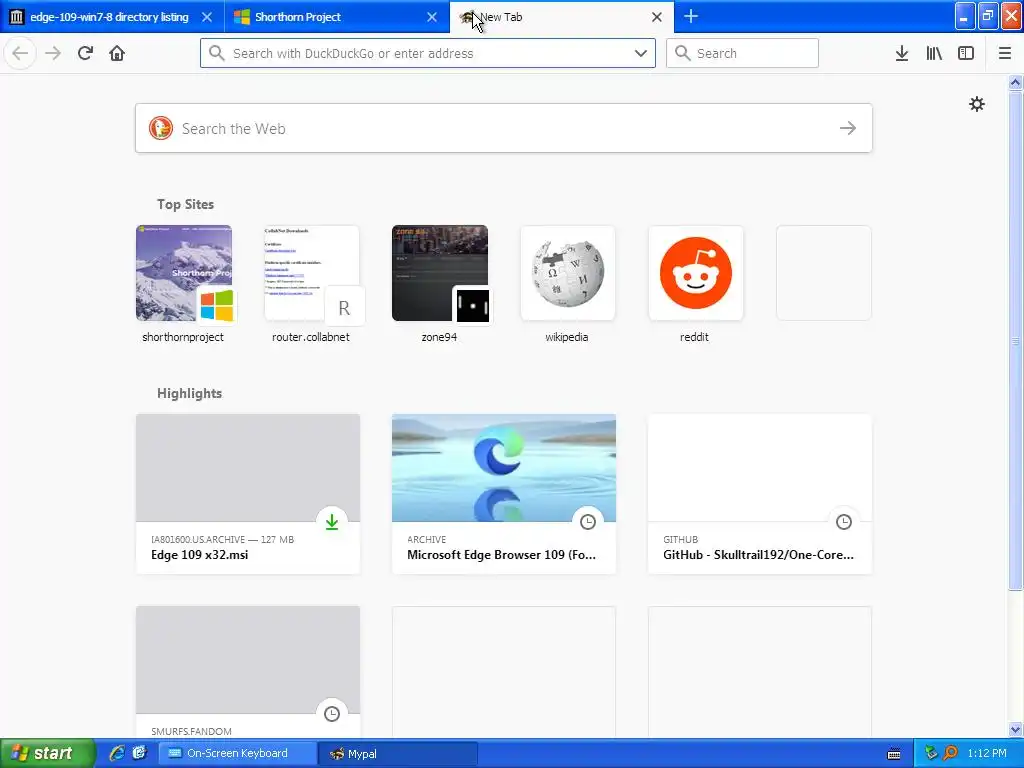Close the edge-109-win7-8 directory listing tab

[x=207, y=17]
